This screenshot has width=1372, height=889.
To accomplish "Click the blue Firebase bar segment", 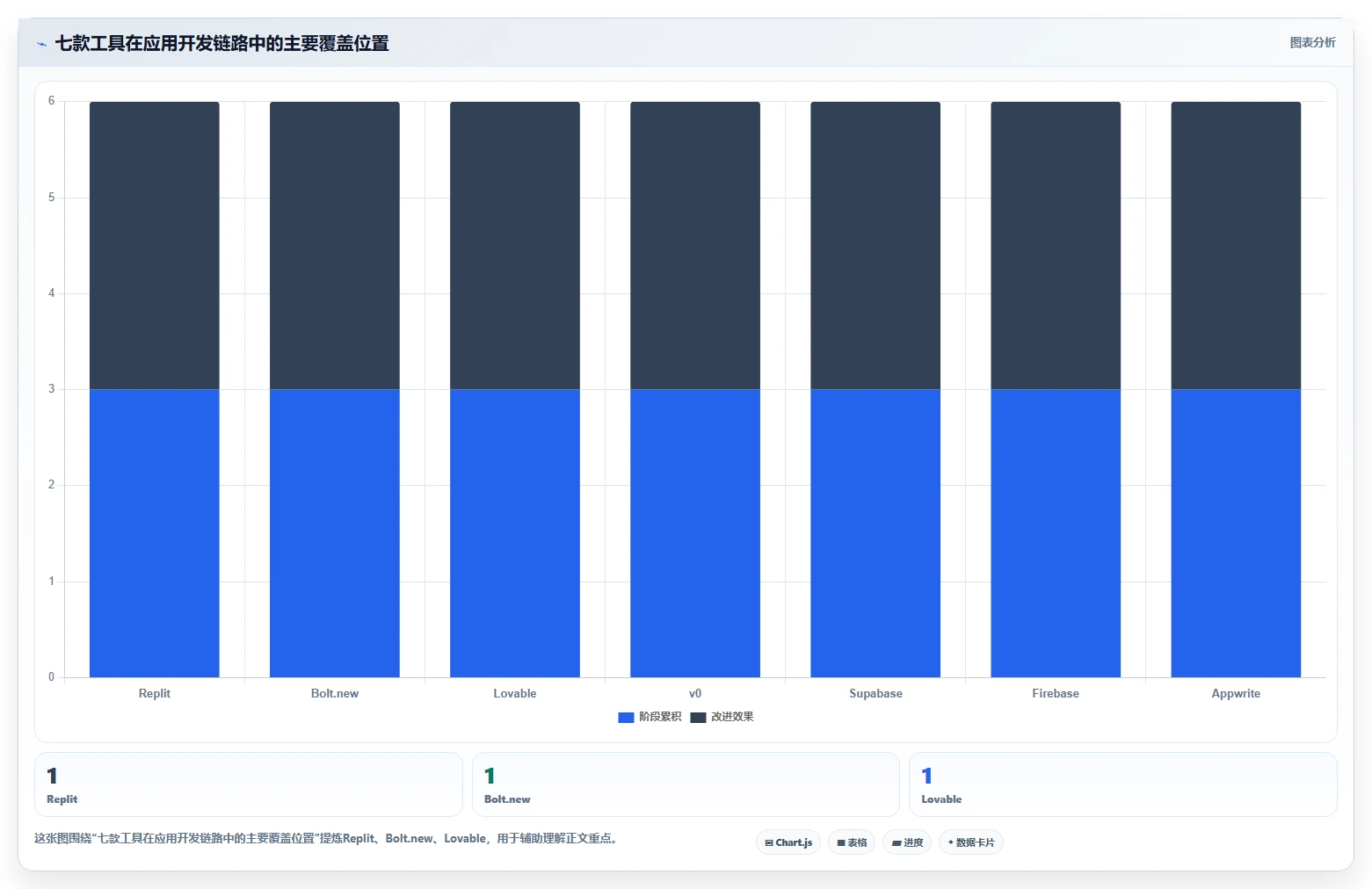I will click(1056, 533).
